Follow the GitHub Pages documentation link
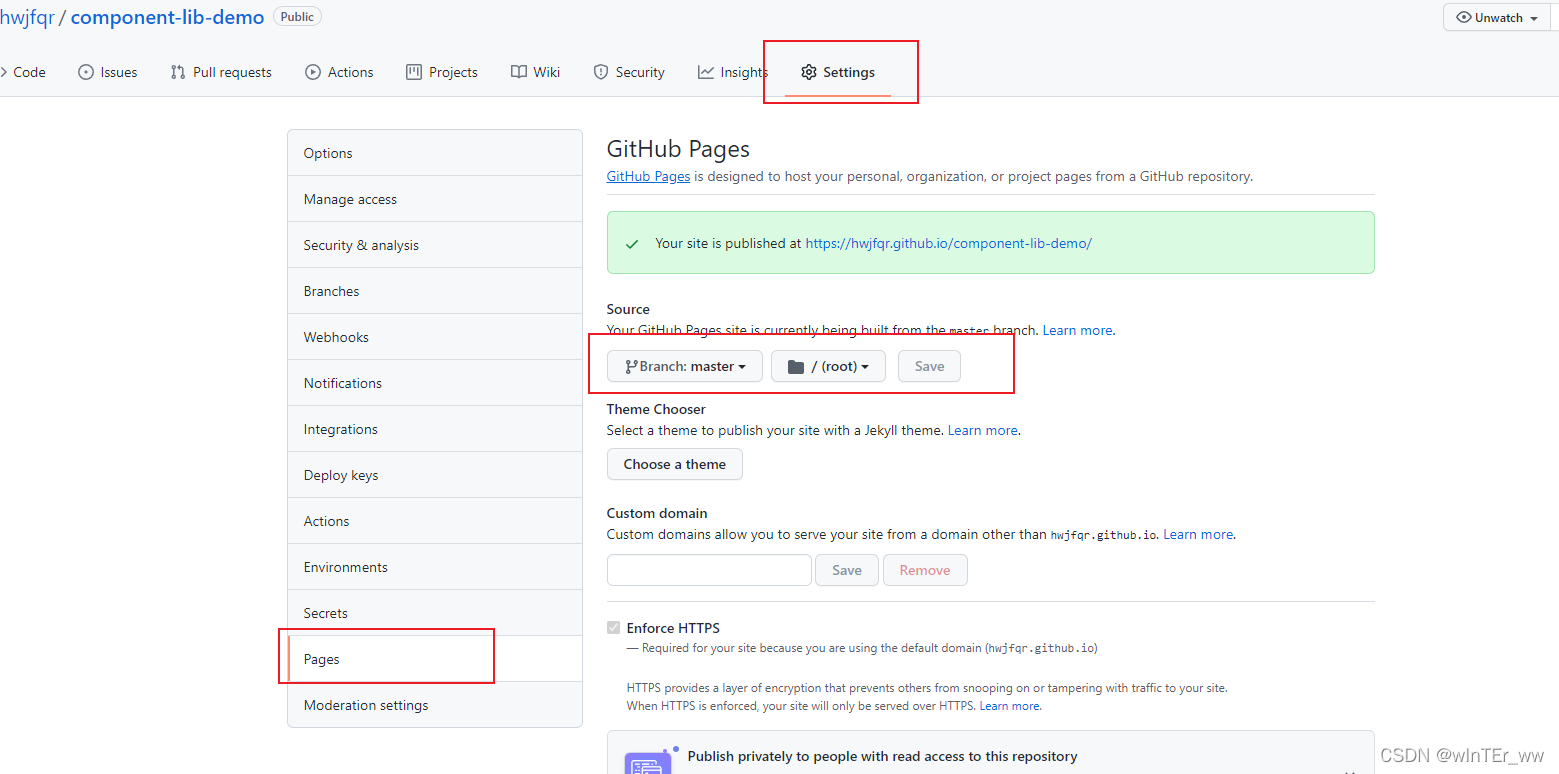 648,176
